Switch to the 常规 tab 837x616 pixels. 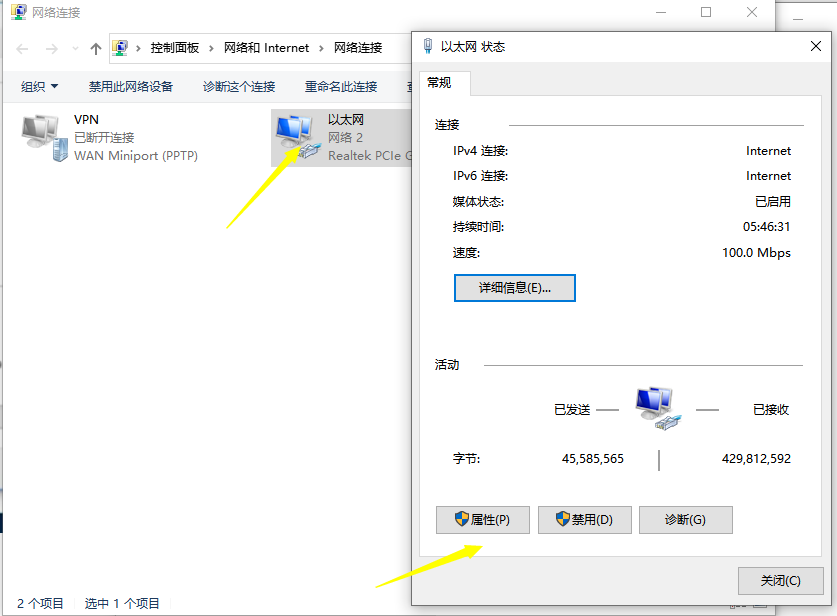[x=441, y=84]
